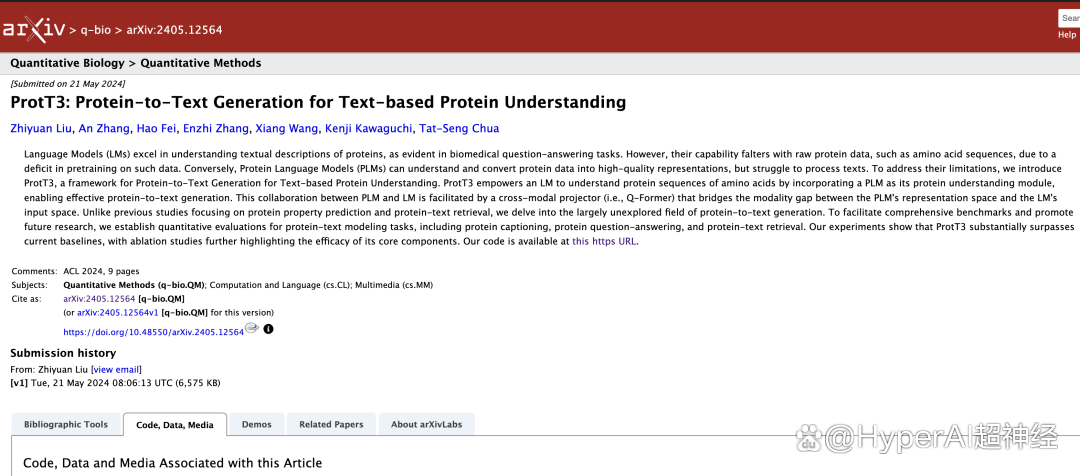1080x476 pixels.
Task: Switch to the Demos tab
Action: click(256, 424)
